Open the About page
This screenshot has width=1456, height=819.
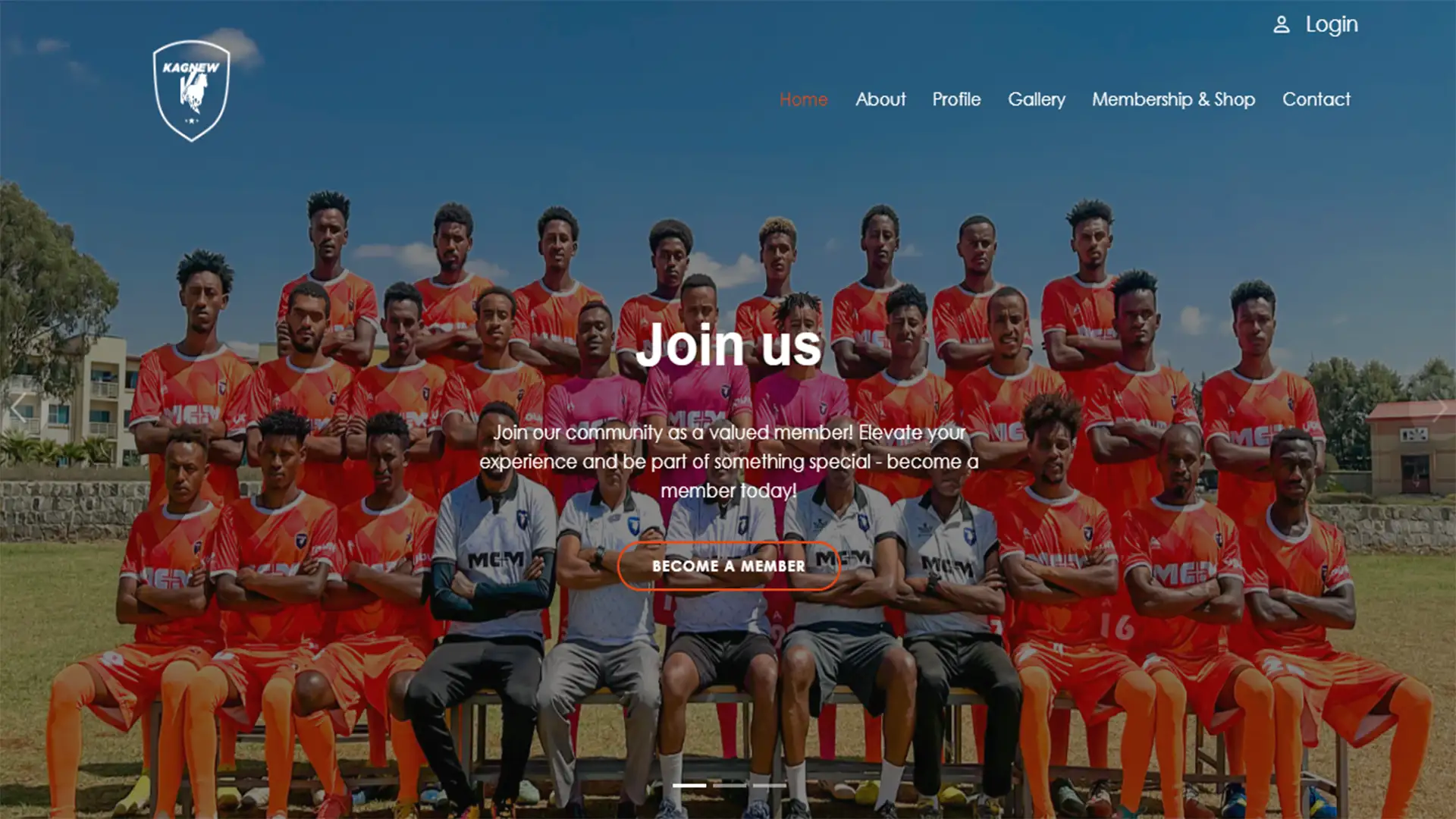[880, 99]
